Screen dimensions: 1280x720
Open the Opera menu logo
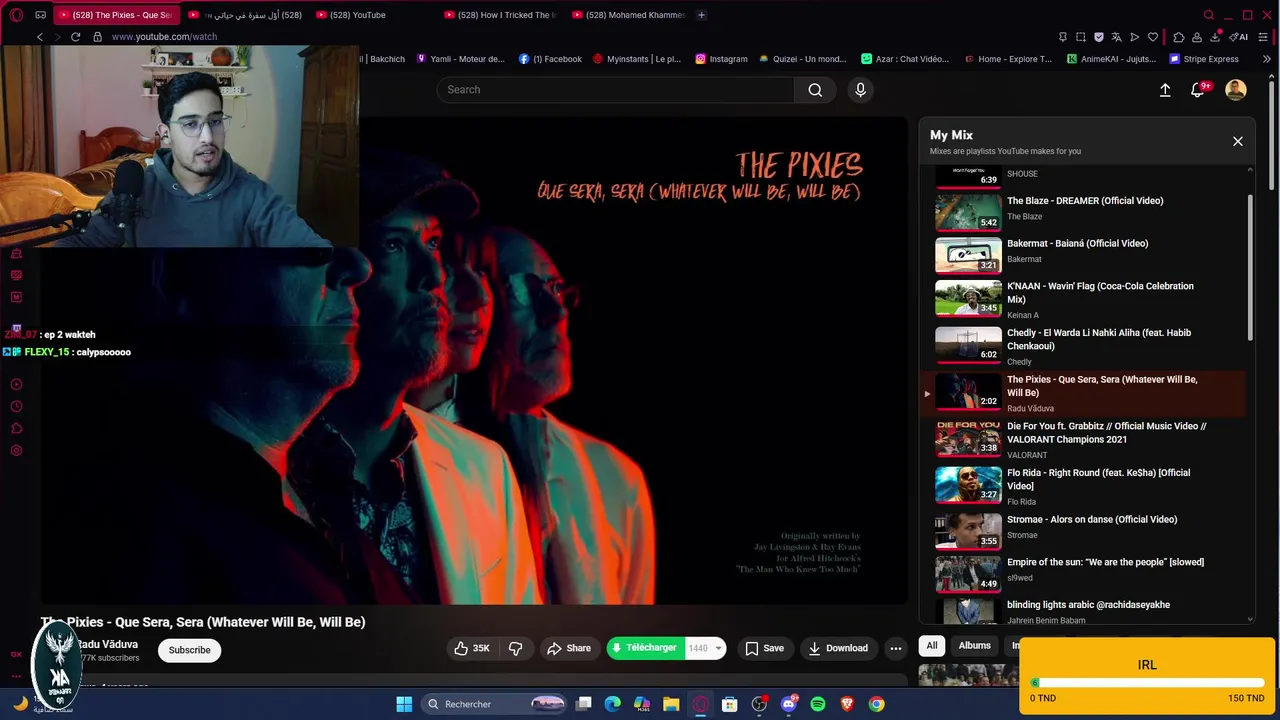[16, 15]
